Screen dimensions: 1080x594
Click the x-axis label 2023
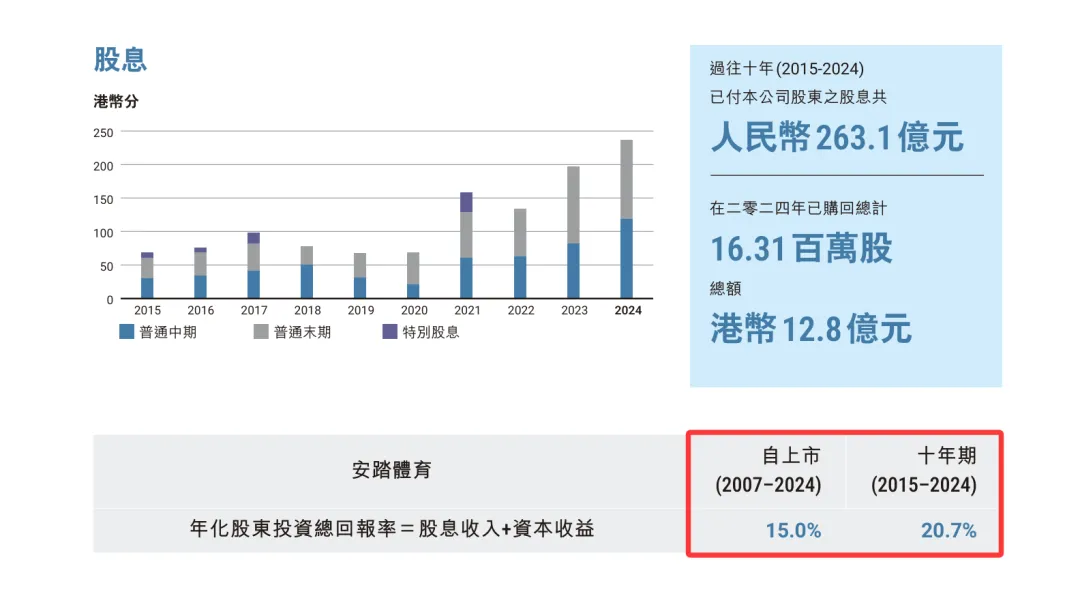pos(574,311)
